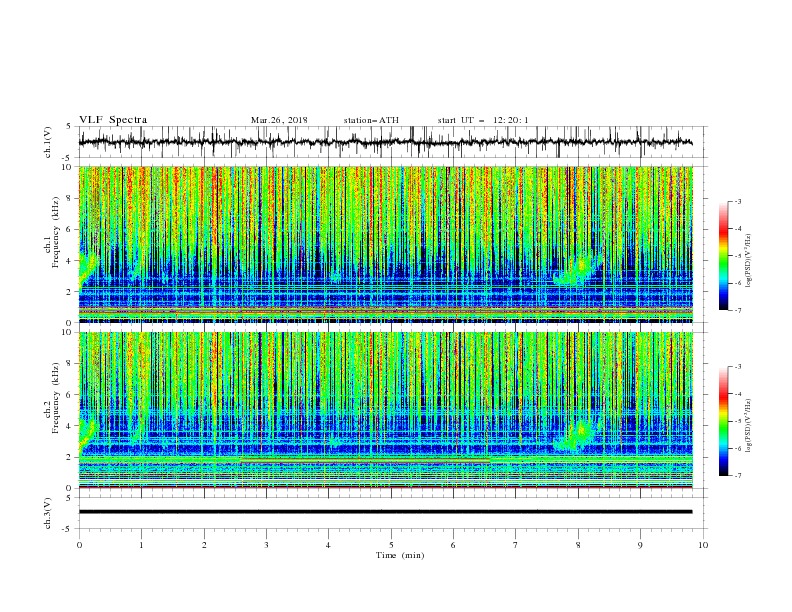Viewport: 792px width, 612px height.
Task: Click the ch.2 spectrogram emission burst near 8 min
Action: click(576, 436)
